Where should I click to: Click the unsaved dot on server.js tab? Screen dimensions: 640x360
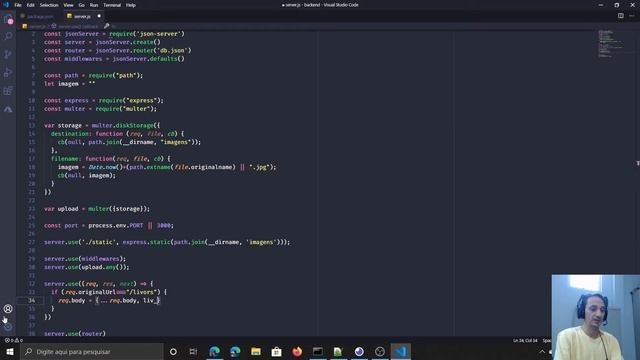point(99,16)
